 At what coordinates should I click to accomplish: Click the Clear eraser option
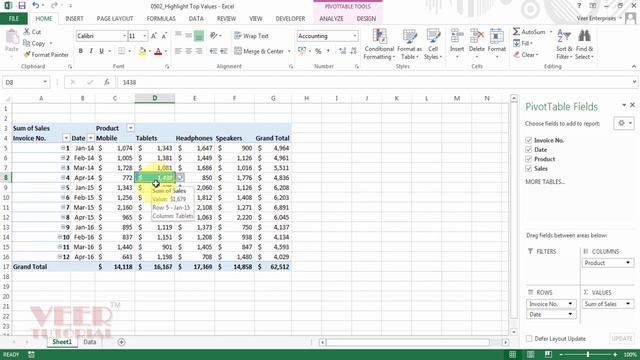[x=526, y=54]
